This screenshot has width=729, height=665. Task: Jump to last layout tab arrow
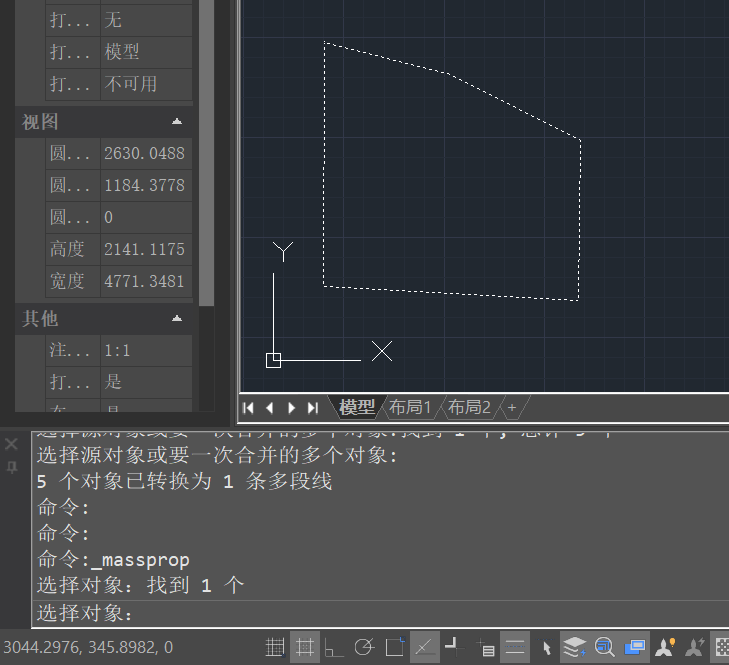[313, 408]
